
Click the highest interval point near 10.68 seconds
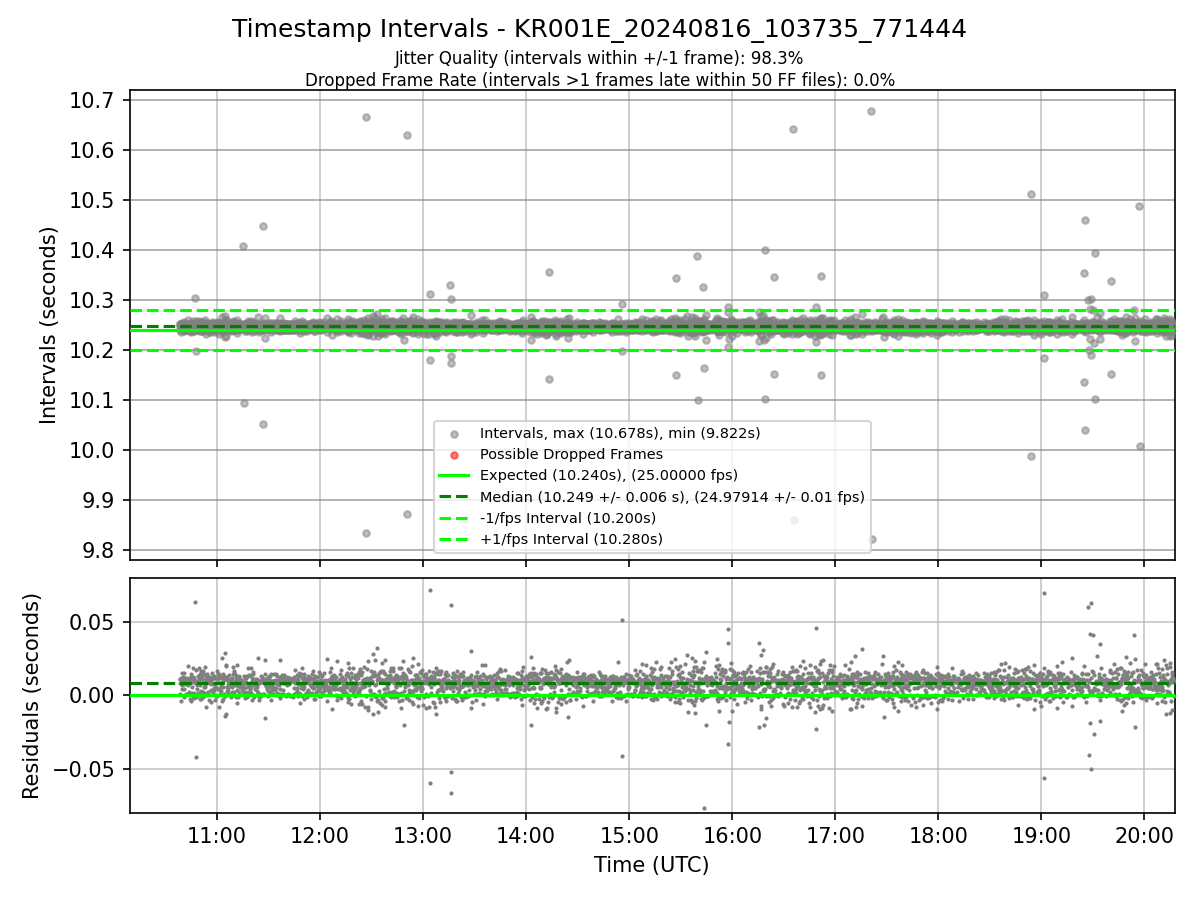[x=871, y=111]
